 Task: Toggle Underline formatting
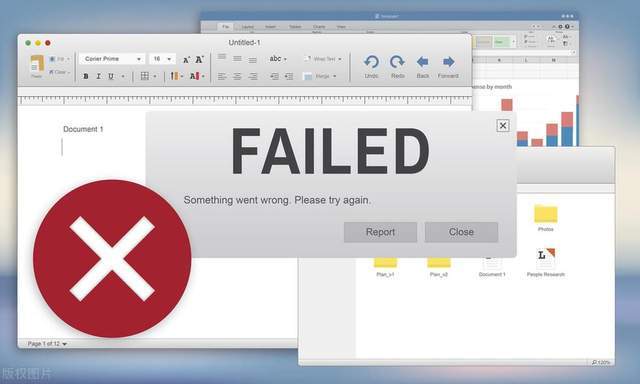click(x=111, y=76)
